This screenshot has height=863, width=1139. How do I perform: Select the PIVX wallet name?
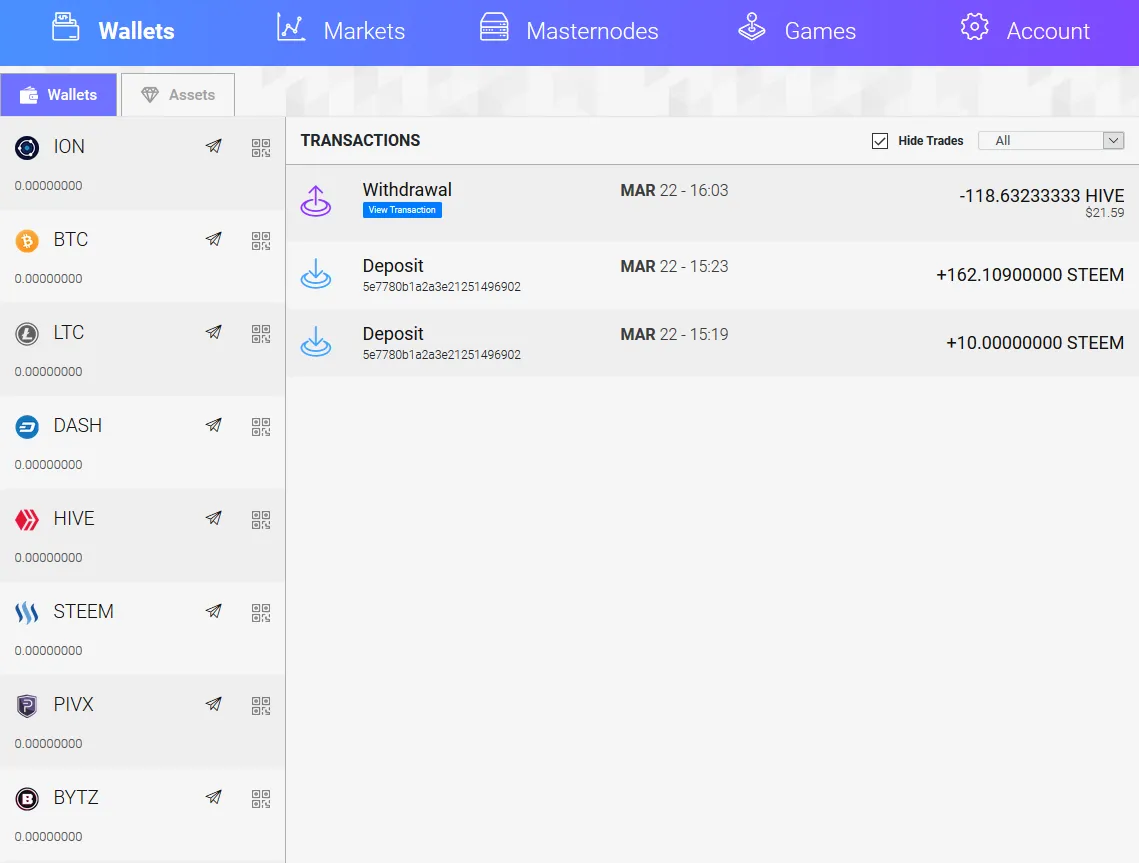pos(73,705)
